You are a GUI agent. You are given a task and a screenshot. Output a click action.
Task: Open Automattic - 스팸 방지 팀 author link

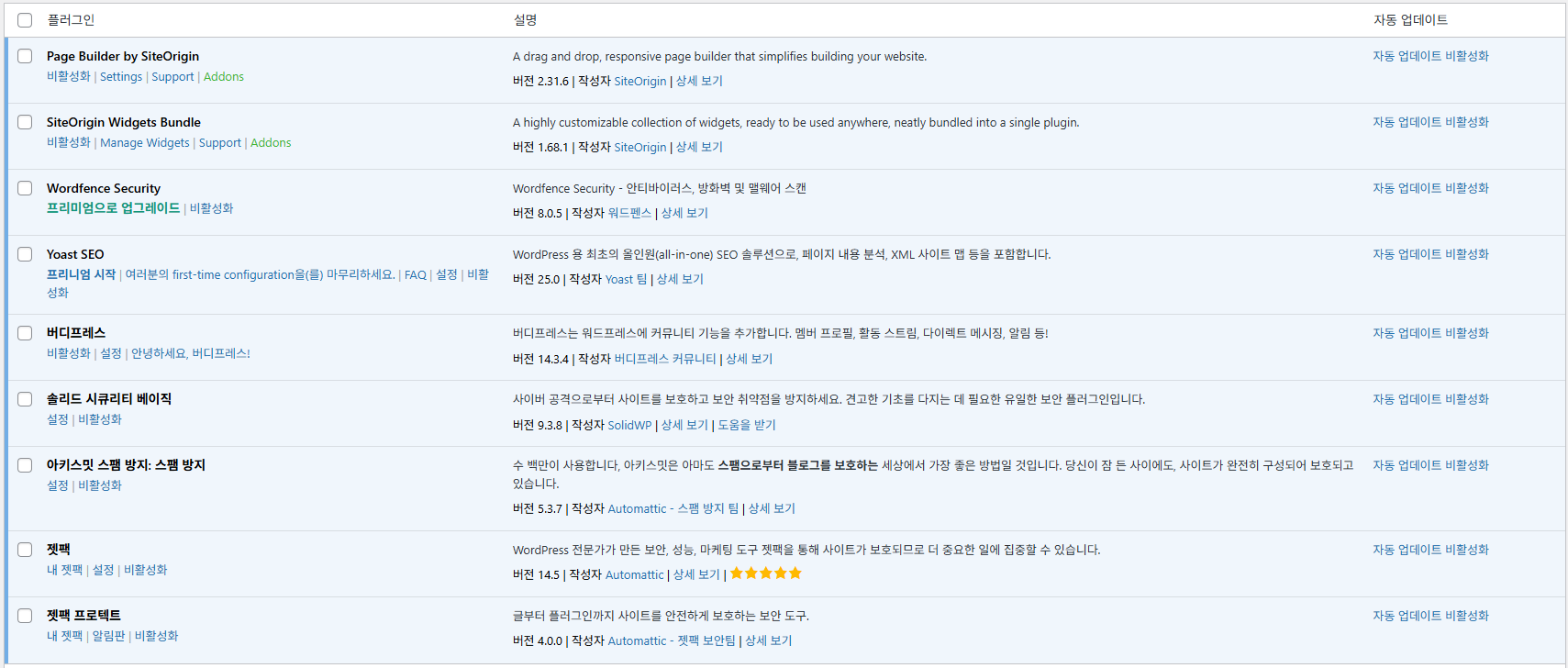click(x=673, y=508)
